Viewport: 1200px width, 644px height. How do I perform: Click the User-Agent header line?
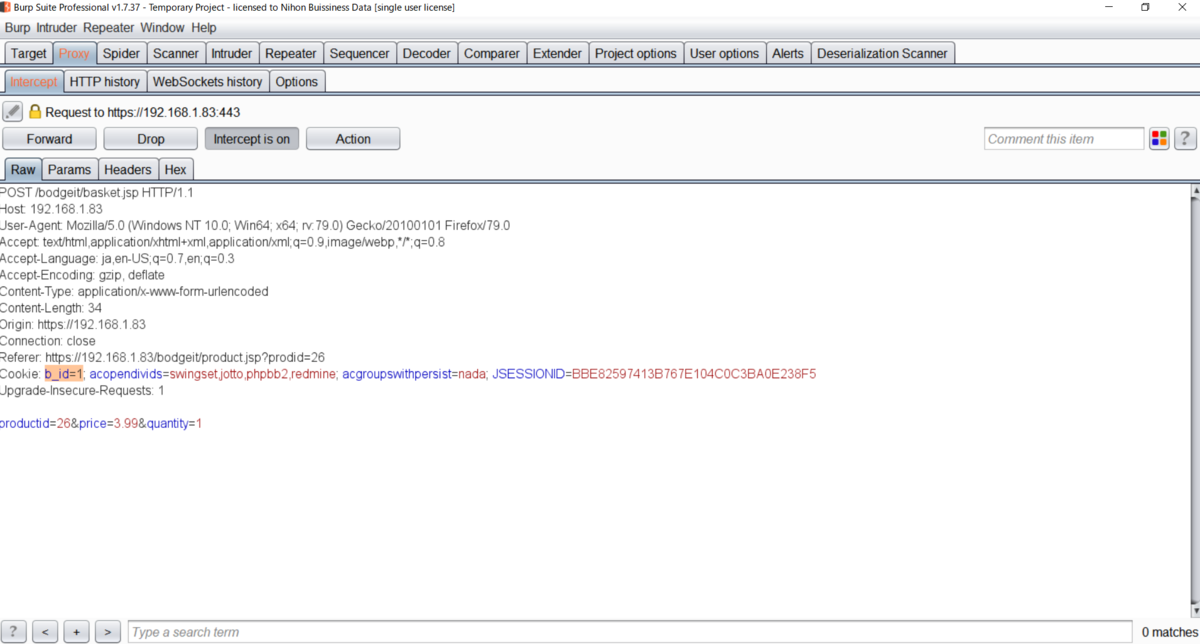pyautogui.click(x=255, y=225)
